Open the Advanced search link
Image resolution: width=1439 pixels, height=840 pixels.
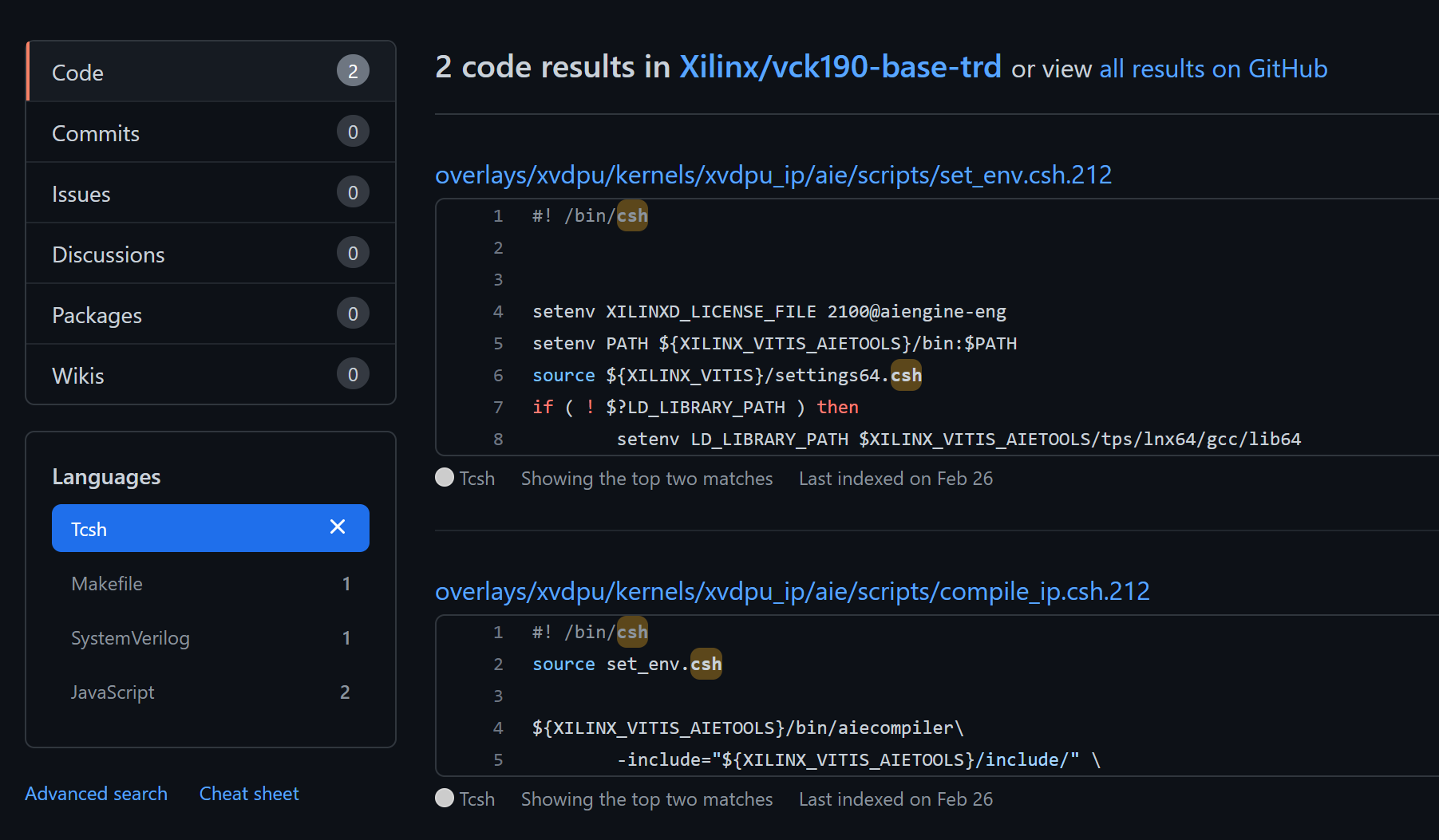click(97, 794)
